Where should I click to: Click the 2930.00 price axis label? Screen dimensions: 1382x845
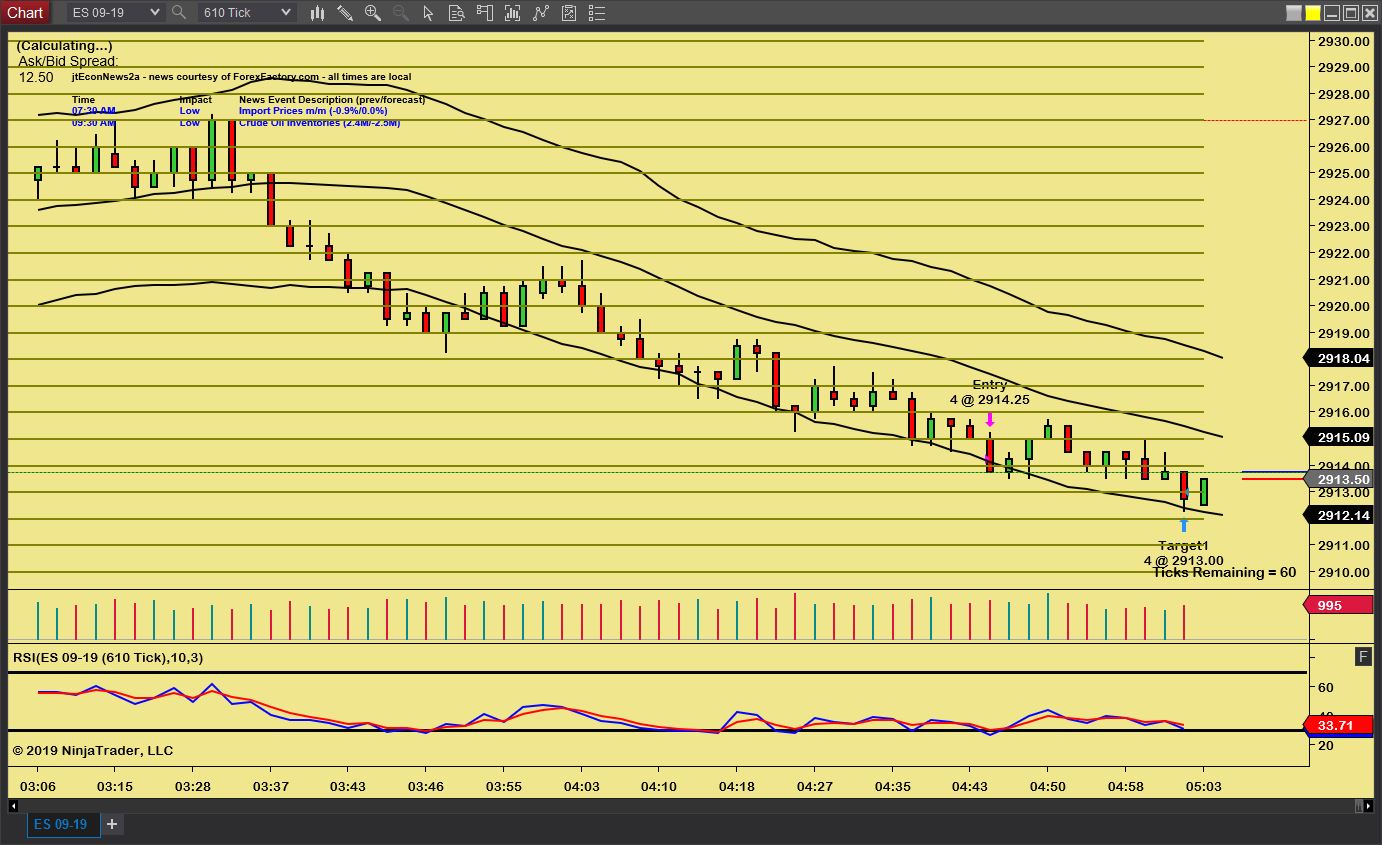1342,41
